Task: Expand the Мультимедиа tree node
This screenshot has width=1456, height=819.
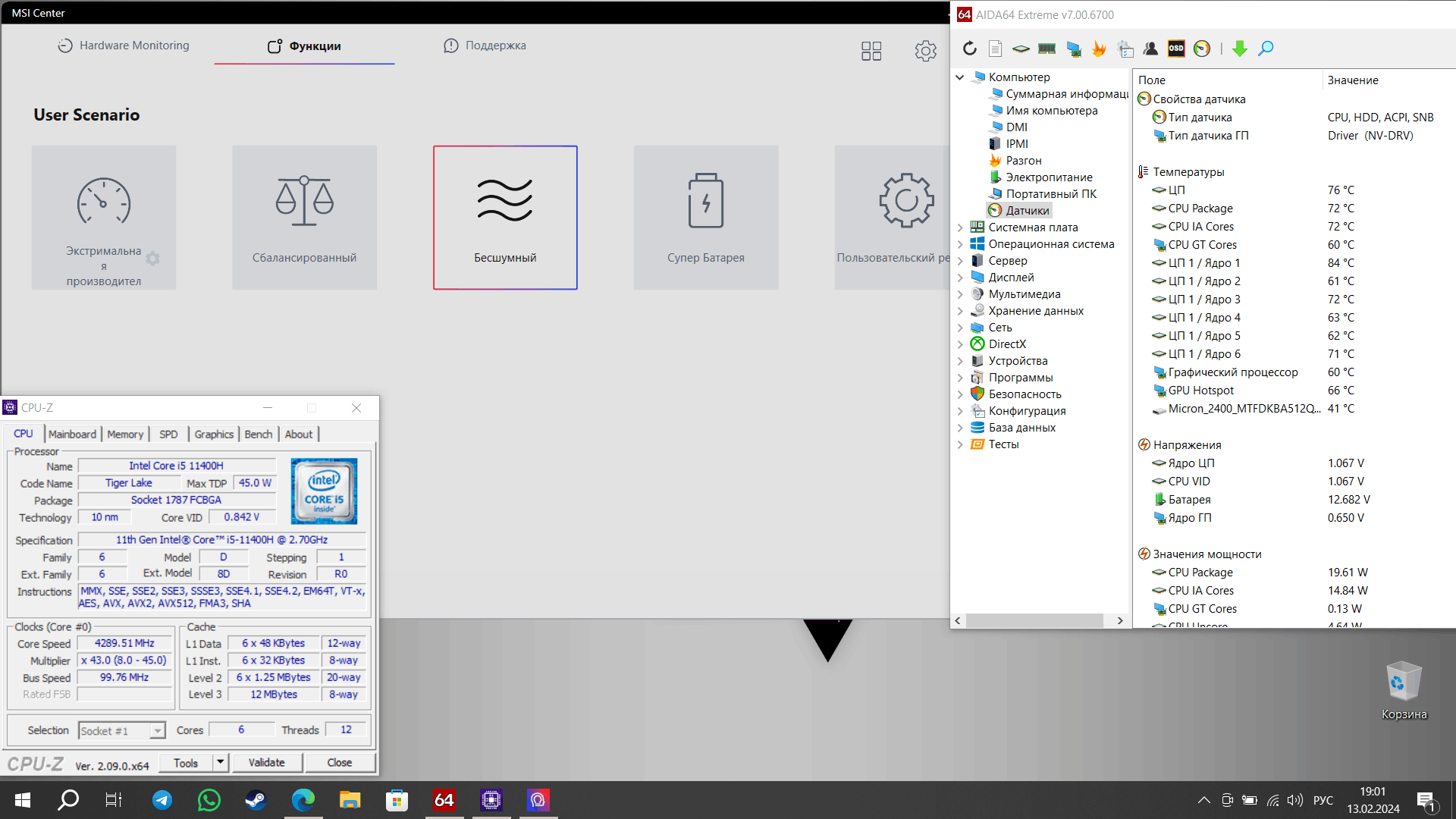Action: [960, 294]
